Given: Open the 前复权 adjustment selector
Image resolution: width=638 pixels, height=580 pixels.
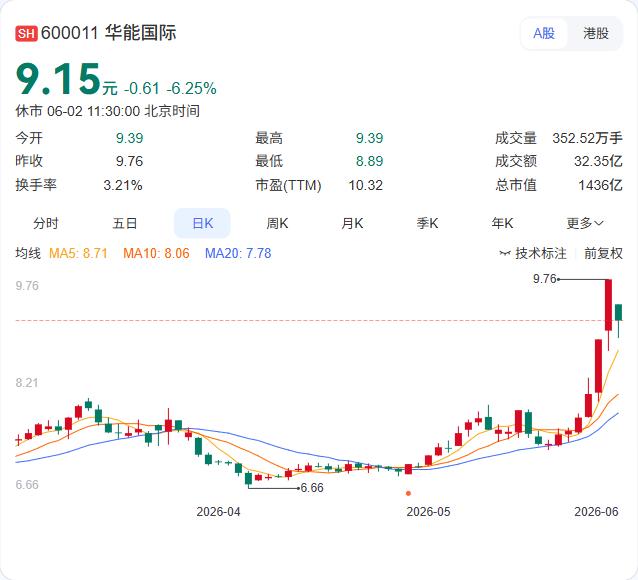Looking at the screenshot, I should (x=603, y=254).
